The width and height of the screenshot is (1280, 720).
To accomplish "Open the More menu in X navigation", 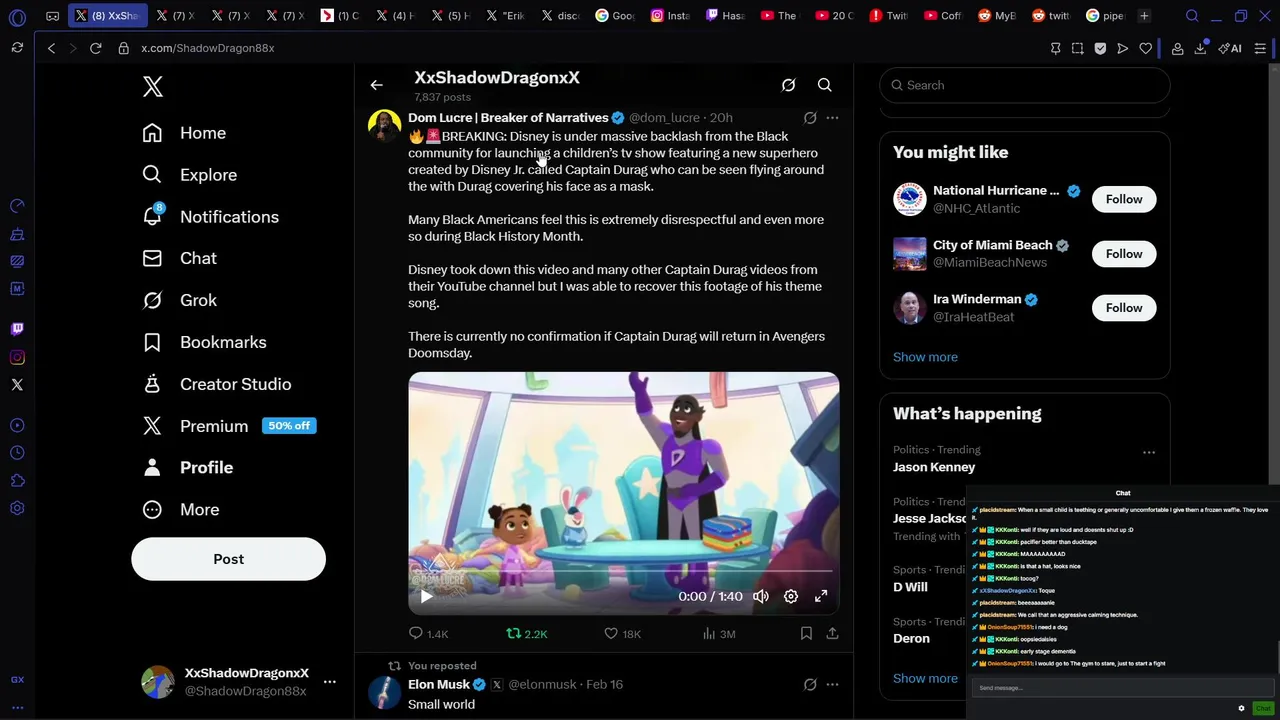I will tap(181, 510).
